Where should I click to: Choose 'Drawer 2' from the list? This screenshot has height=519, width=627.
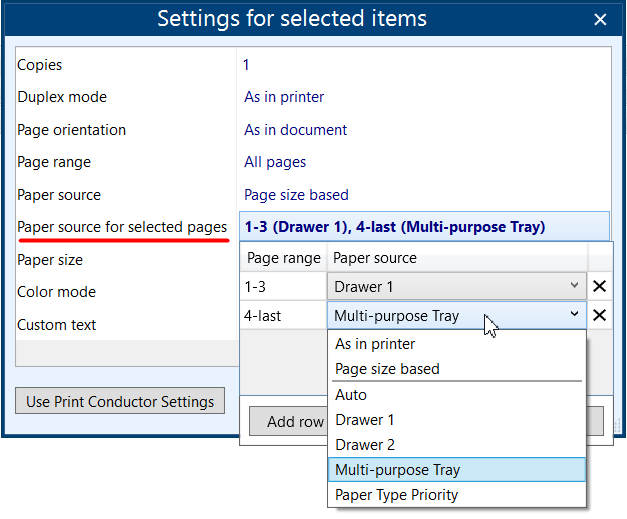[x=365, y=445]
